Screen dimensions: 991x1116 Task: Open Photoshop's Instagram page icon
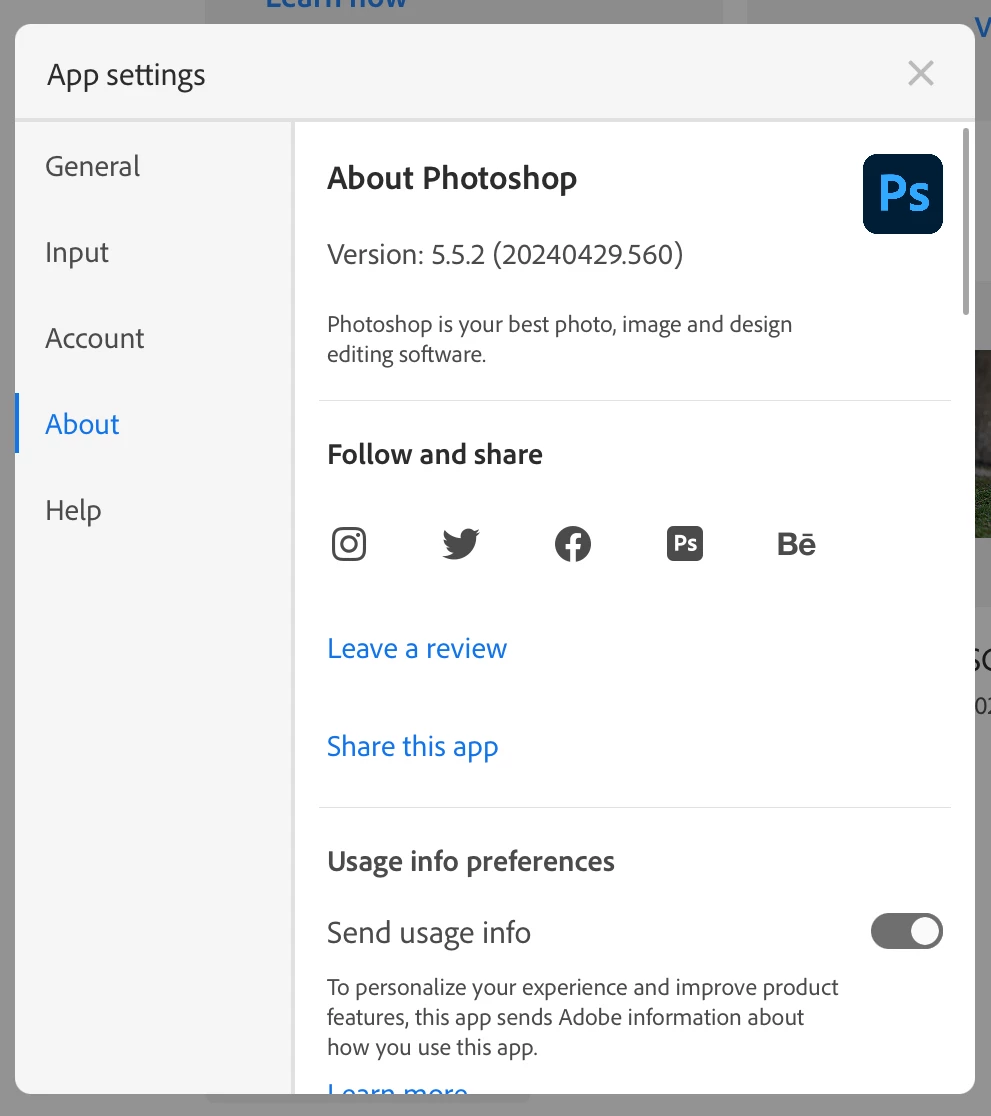point(349,544)
